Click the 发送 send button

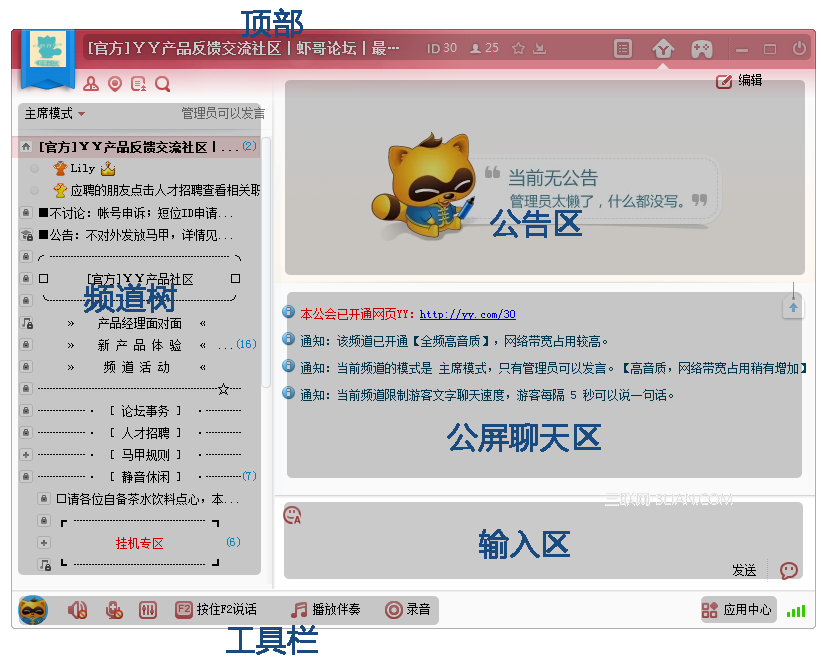tap(744, 570)
